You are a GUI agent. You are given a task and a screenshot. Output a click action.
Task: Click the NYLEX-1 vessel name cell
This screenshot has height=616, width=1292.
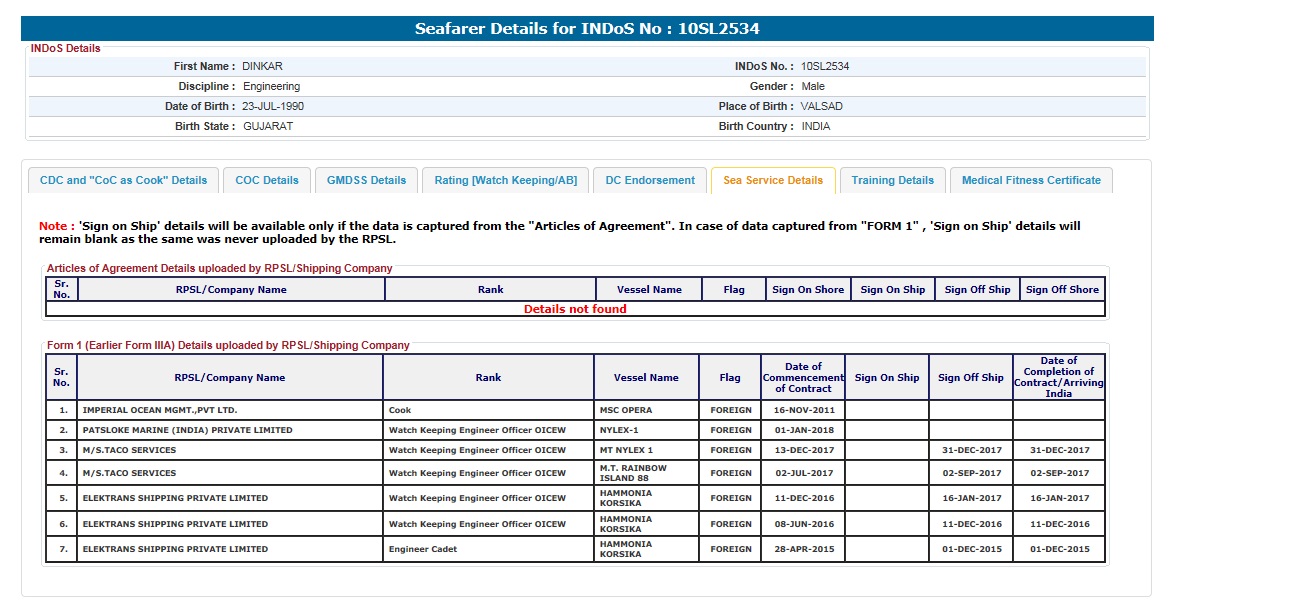619,430
